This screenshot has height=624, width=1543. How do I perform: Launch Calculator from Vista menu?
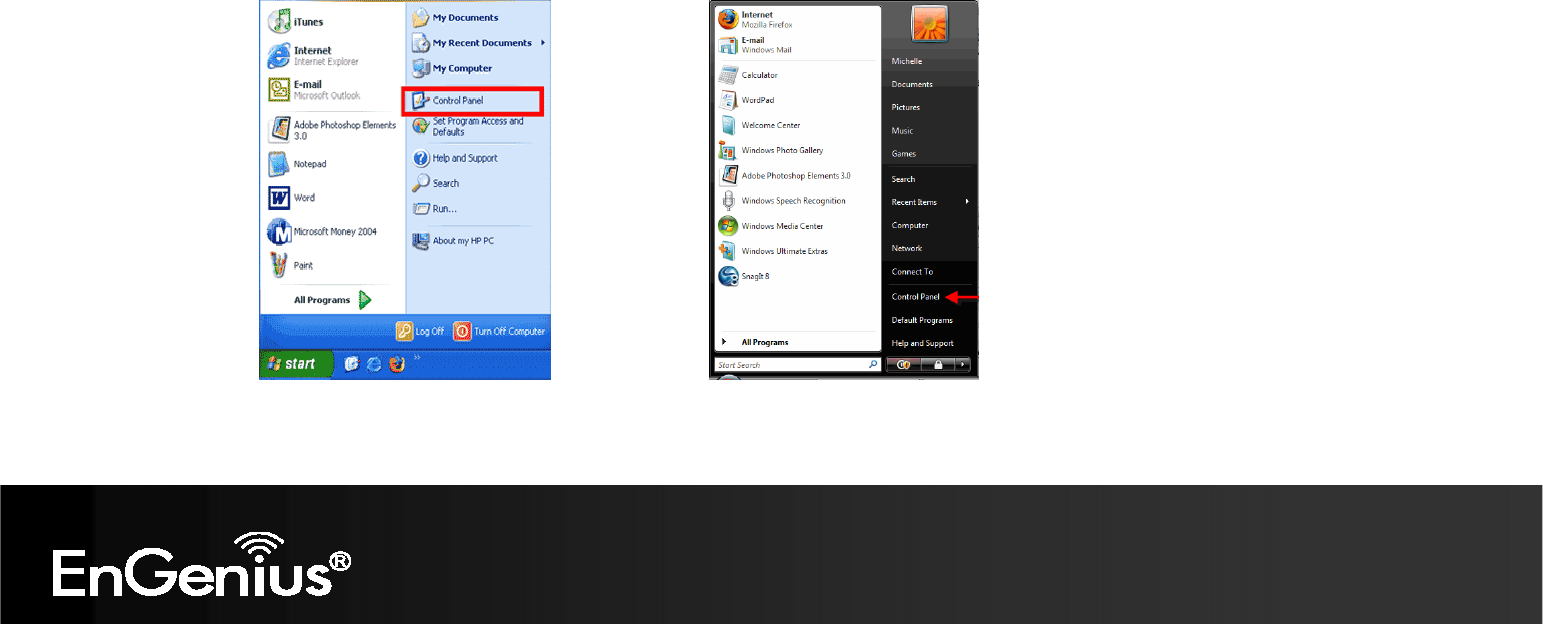click(748, 75)
